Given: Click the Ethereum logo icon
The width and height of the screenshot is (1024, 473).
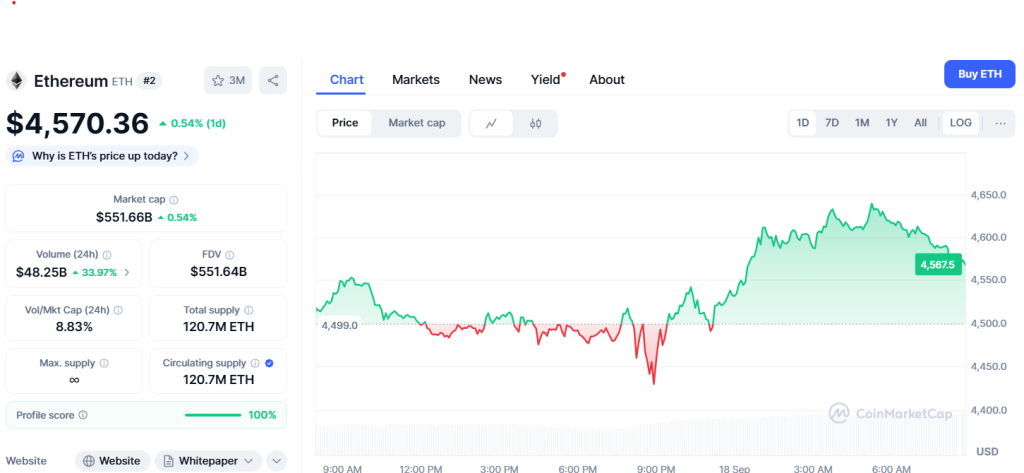Looking at the screenshot, I should (x=16, y=80).
